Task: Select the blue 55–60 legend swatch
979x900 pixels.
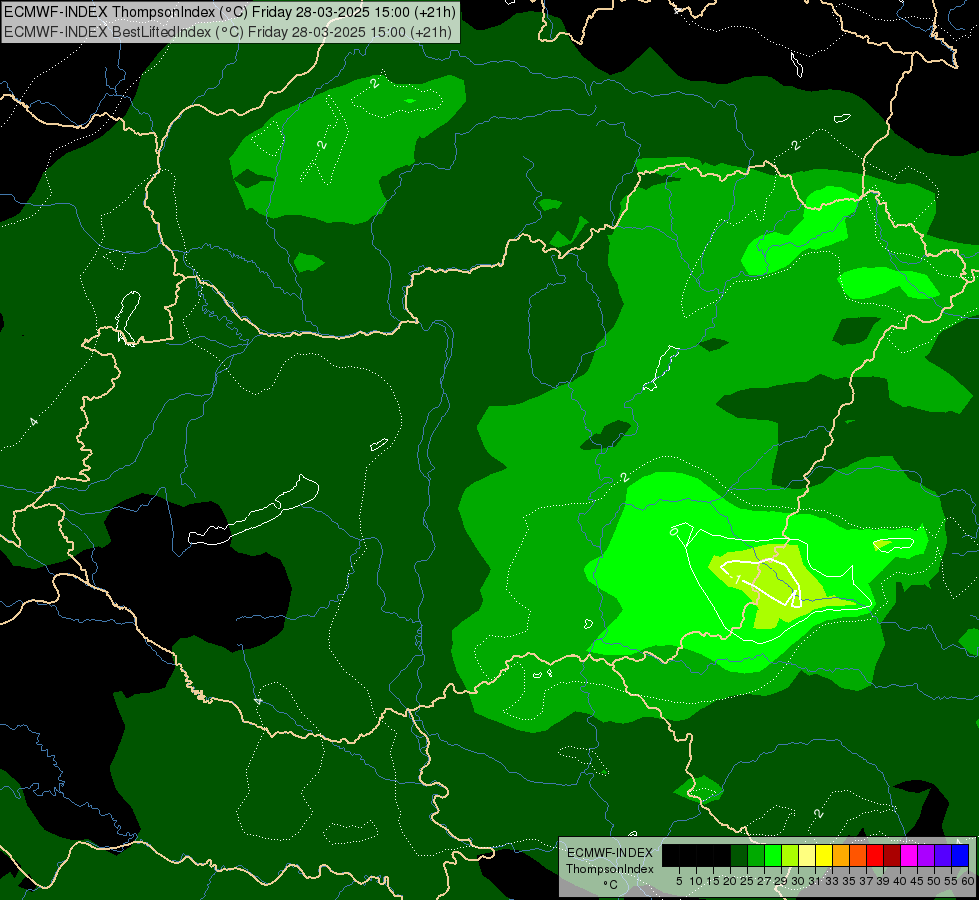Action: pos(960,856)
